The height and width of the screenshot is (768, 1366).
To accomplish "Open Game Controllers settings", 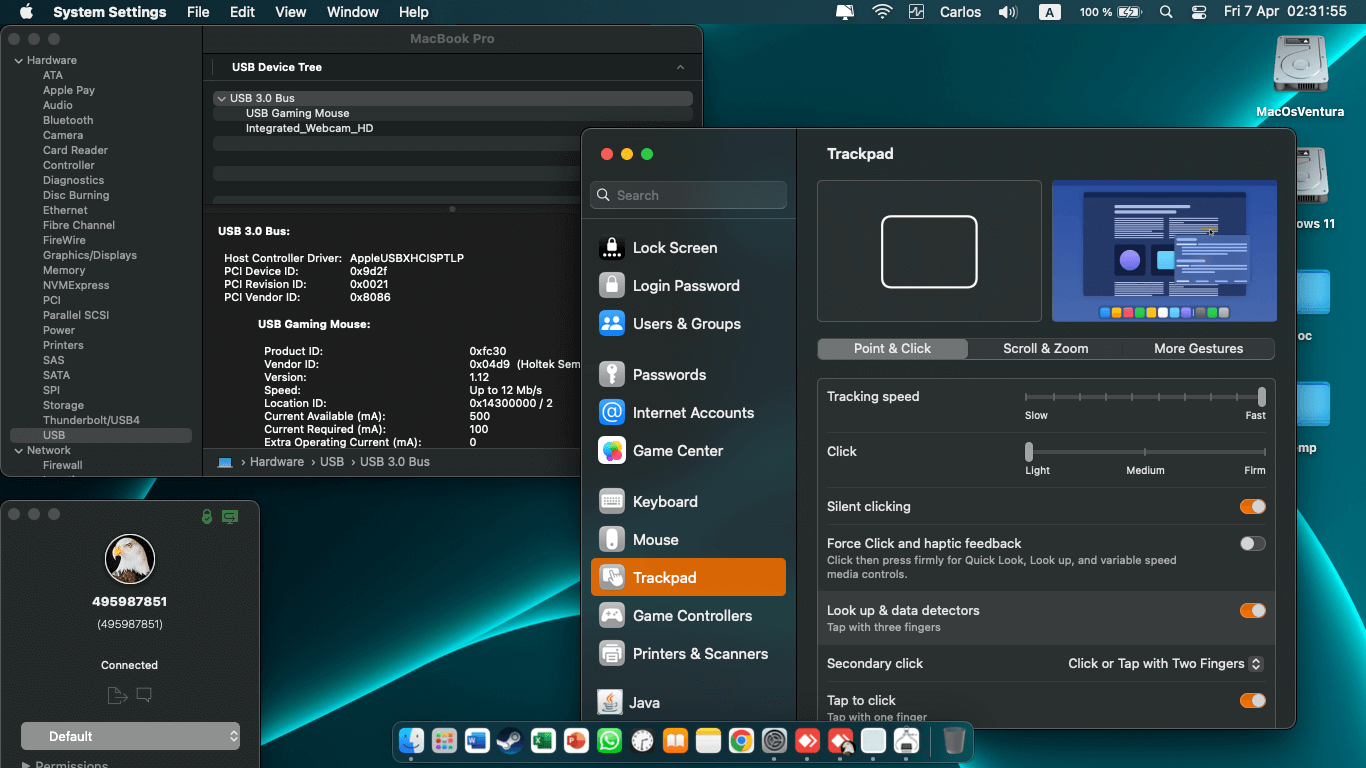I will click(688, 616).
